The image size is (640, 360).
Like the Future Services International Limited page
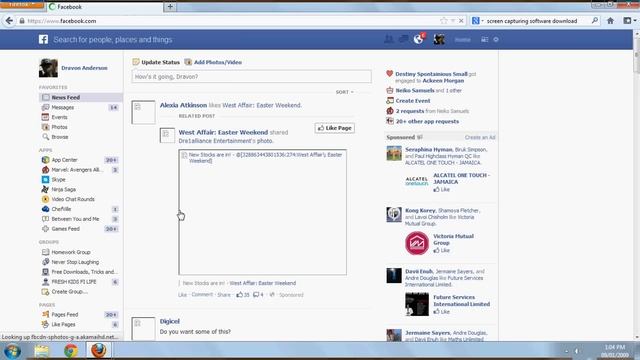(x=442, y=311)
